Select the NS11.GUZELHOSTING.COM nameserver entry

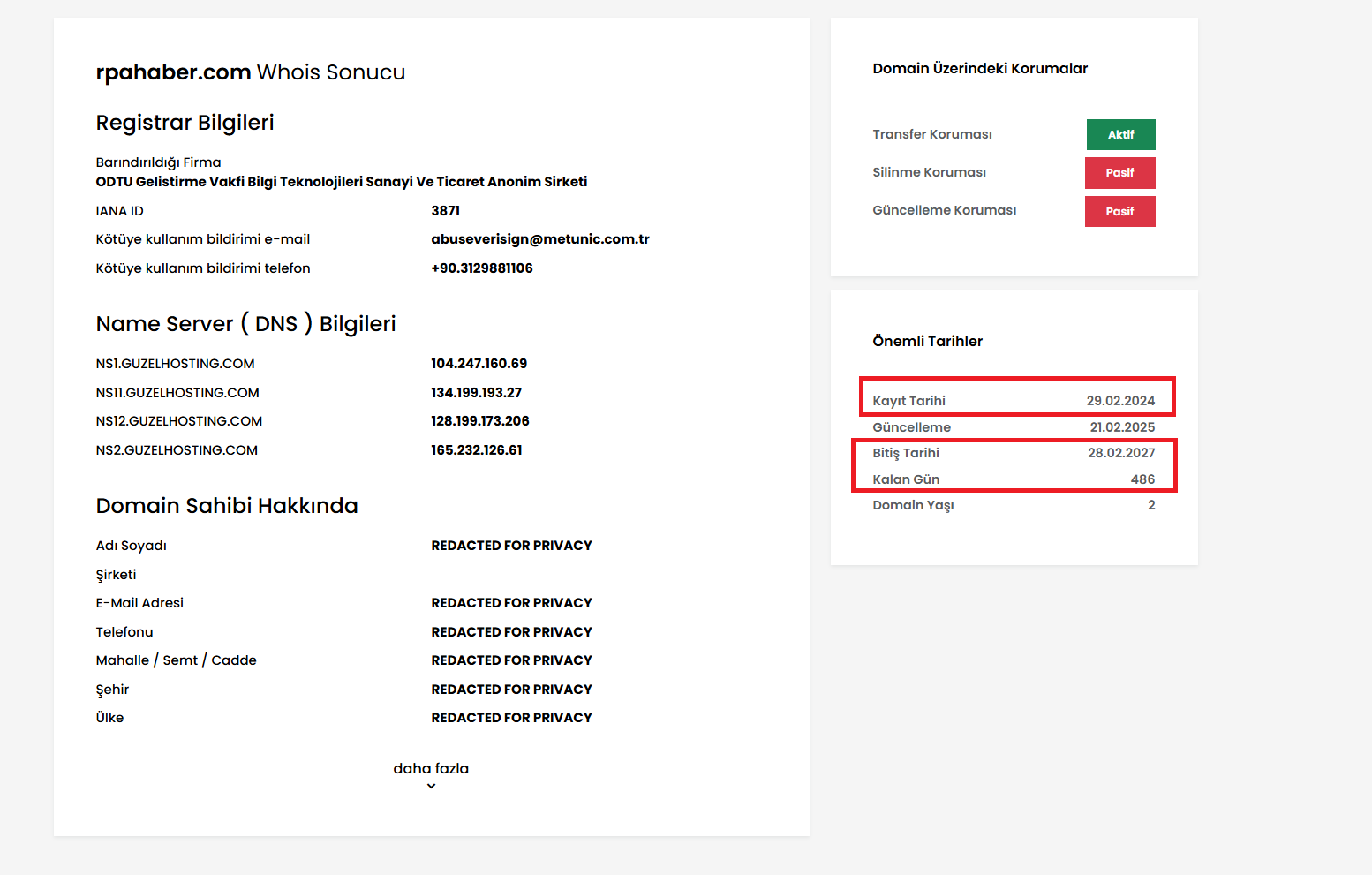[177, 392]
